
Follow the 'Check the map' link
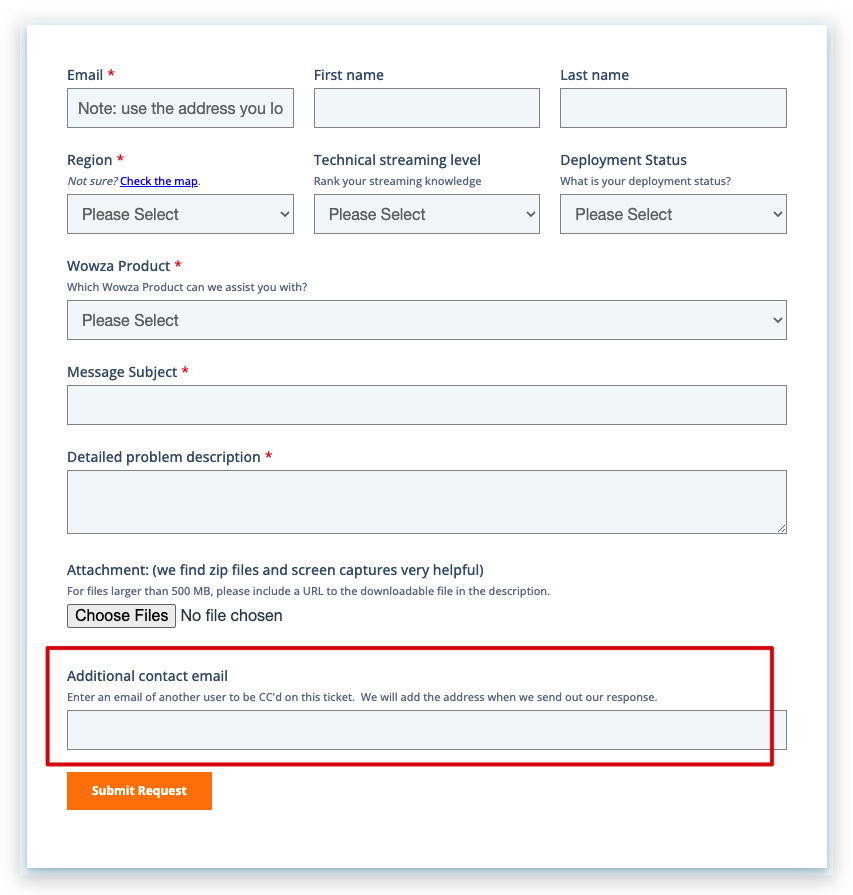click(x=159, y=181)
